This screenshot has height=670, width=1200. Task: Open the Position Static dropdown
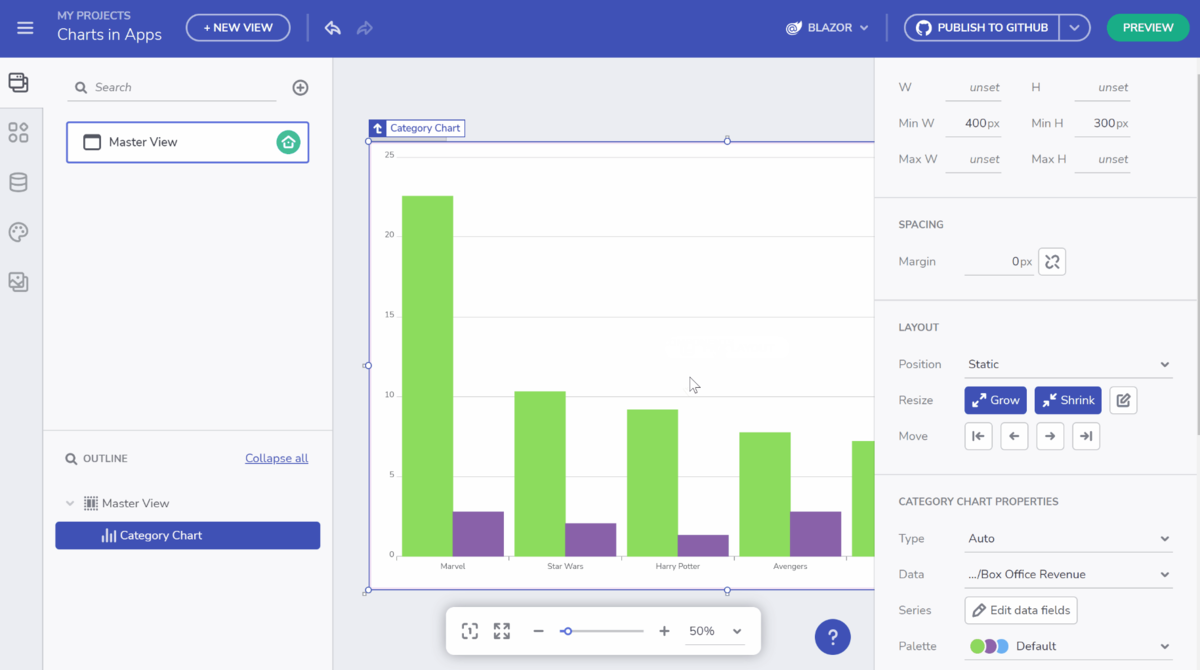coord(1068,364)
